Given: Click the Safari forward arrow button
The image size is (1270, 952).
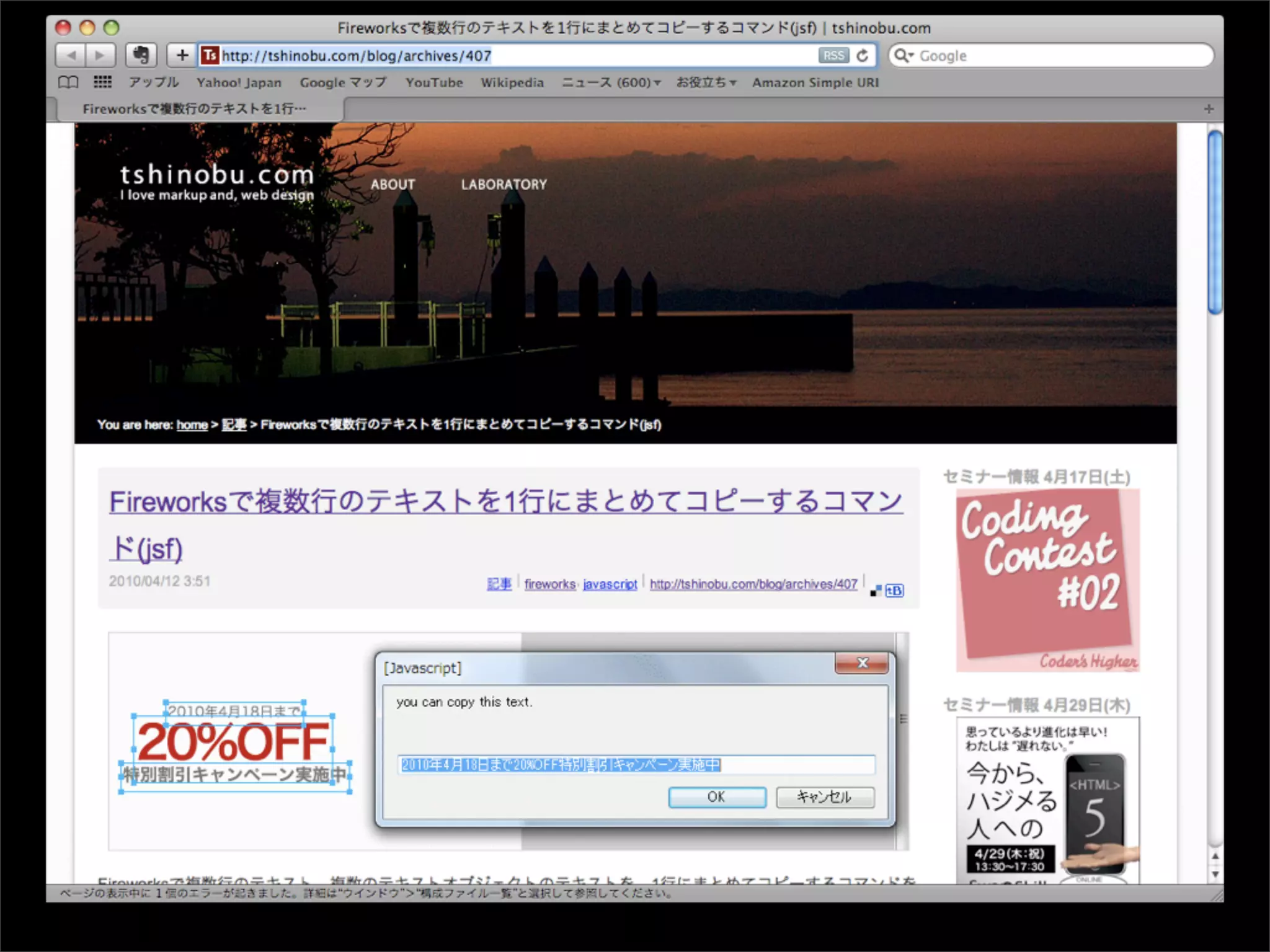Looking at the screenshot, I should click(100, 56).
